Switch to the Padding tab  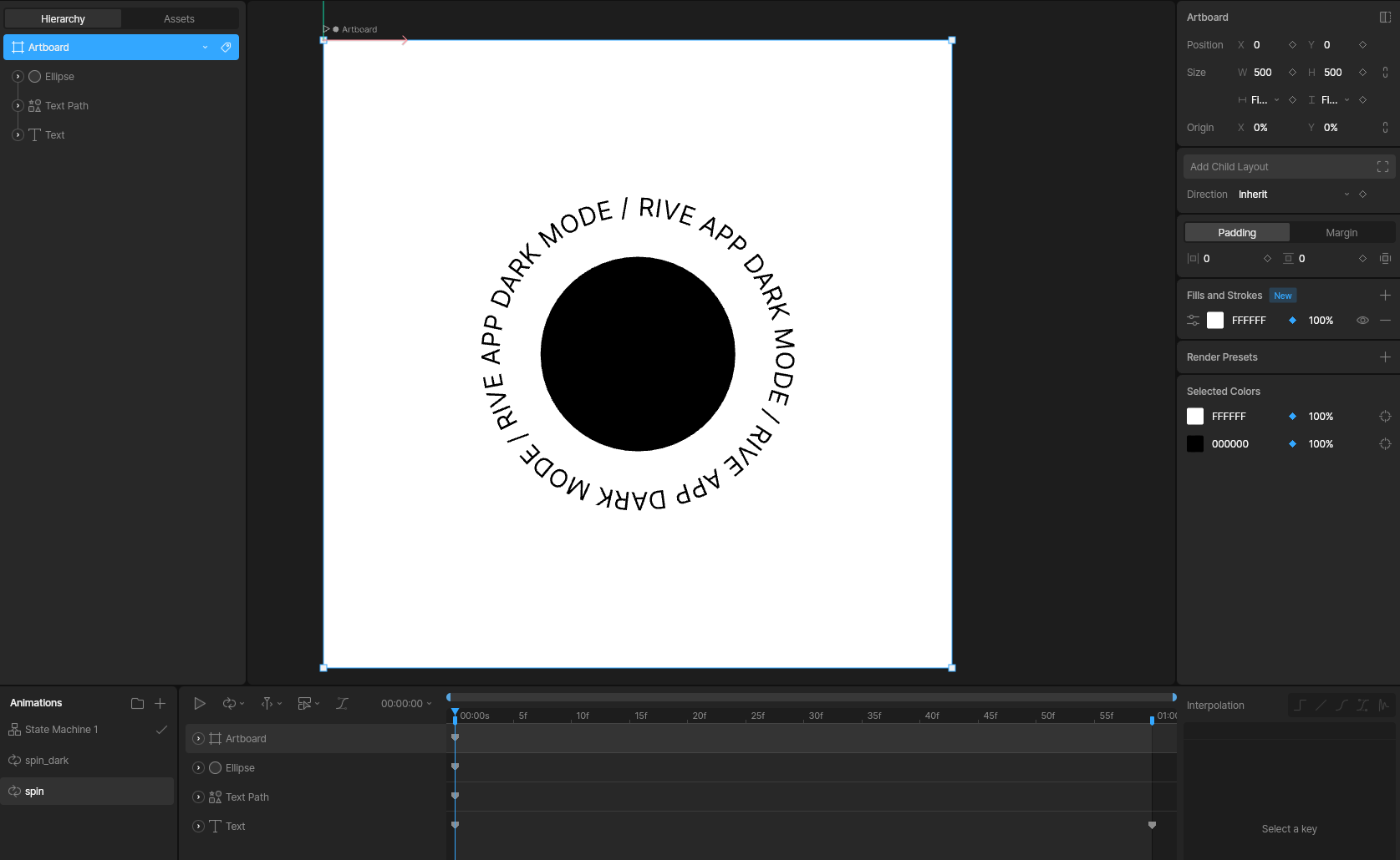point(1237,232)
